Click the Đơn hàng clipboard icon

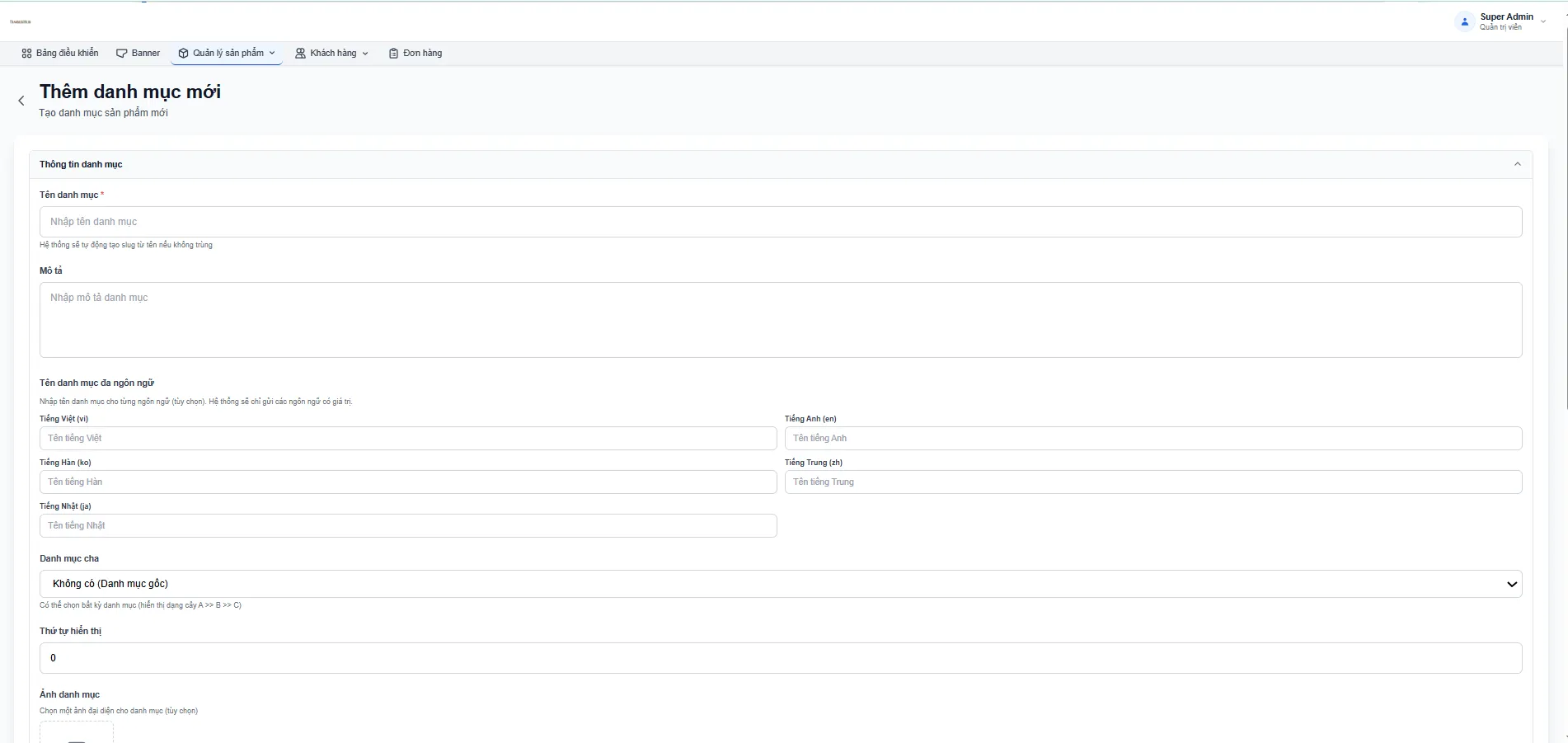click(x=394, y=53)
